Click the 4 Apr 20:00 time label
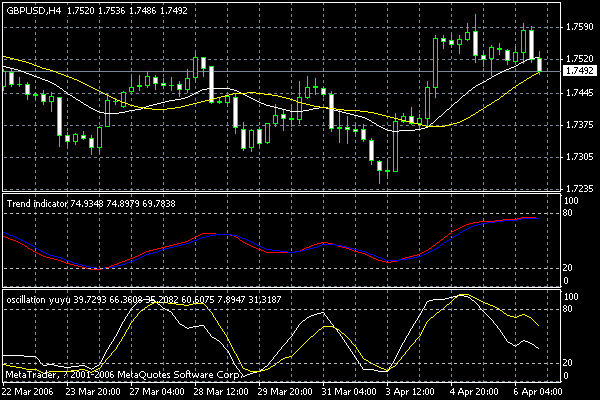The width and height of the screenshot is (600, 400). [474, 392]
